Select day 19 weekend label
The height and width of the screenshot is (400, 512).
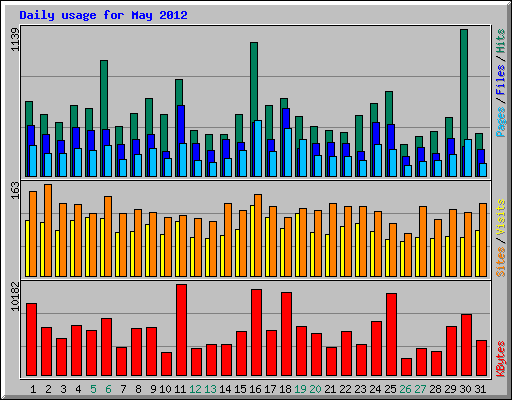[300, 389]
